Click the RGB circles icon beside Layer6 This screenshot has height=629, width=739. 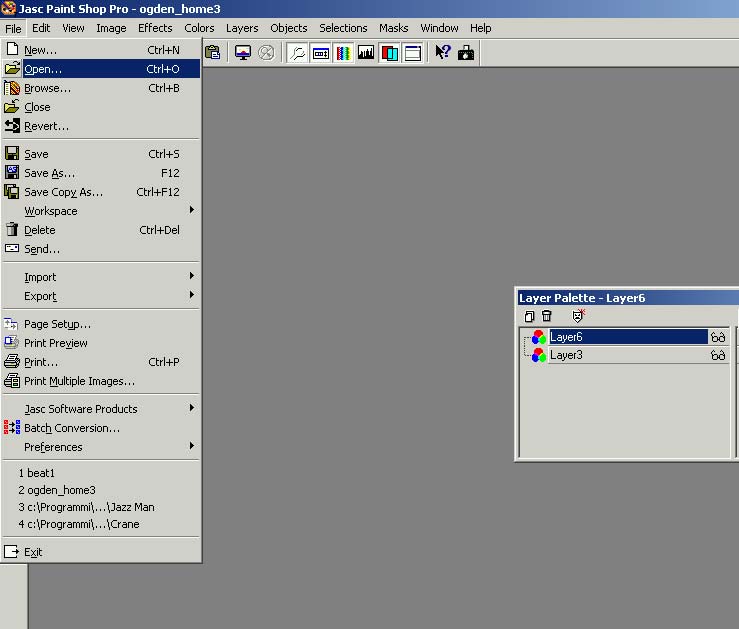click(x=539, y=337)
